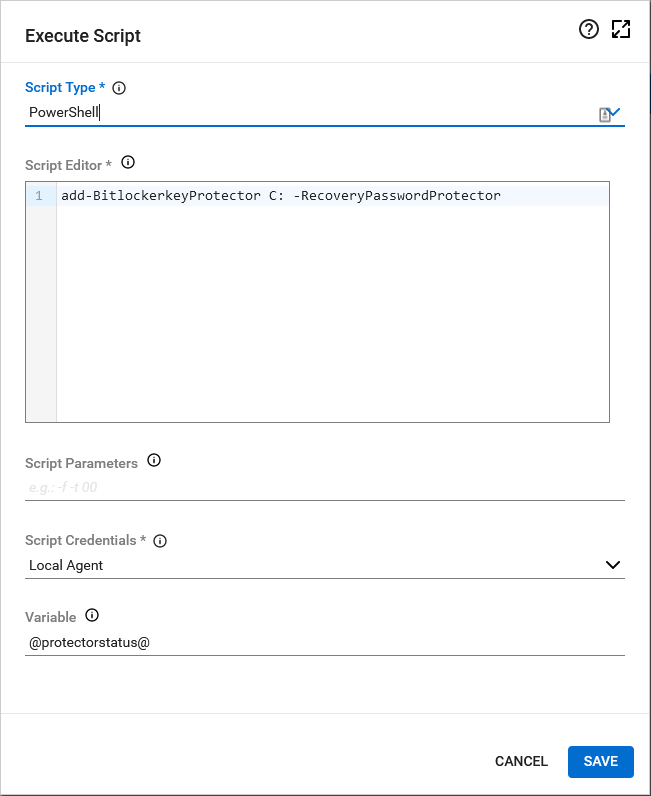651x796 pixels.
Task: Cancel the Execute Script dialog
Action: (x=521, y=762)
